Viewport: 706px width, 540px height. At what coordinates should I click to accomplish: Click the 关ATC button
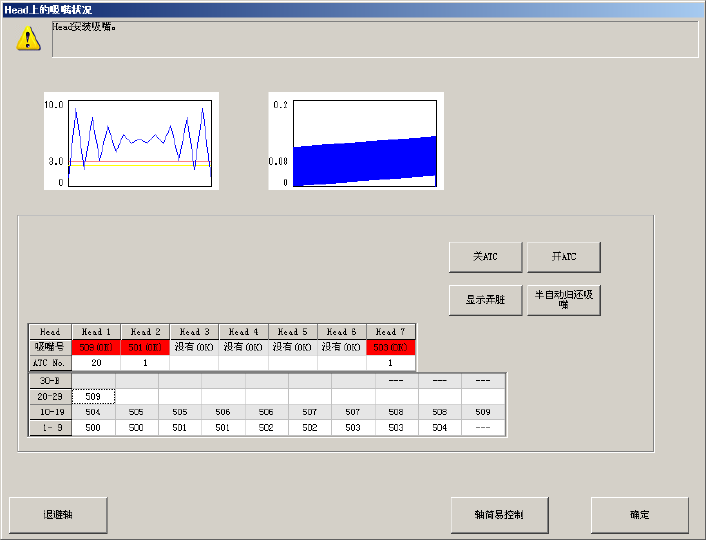(485, 257)
